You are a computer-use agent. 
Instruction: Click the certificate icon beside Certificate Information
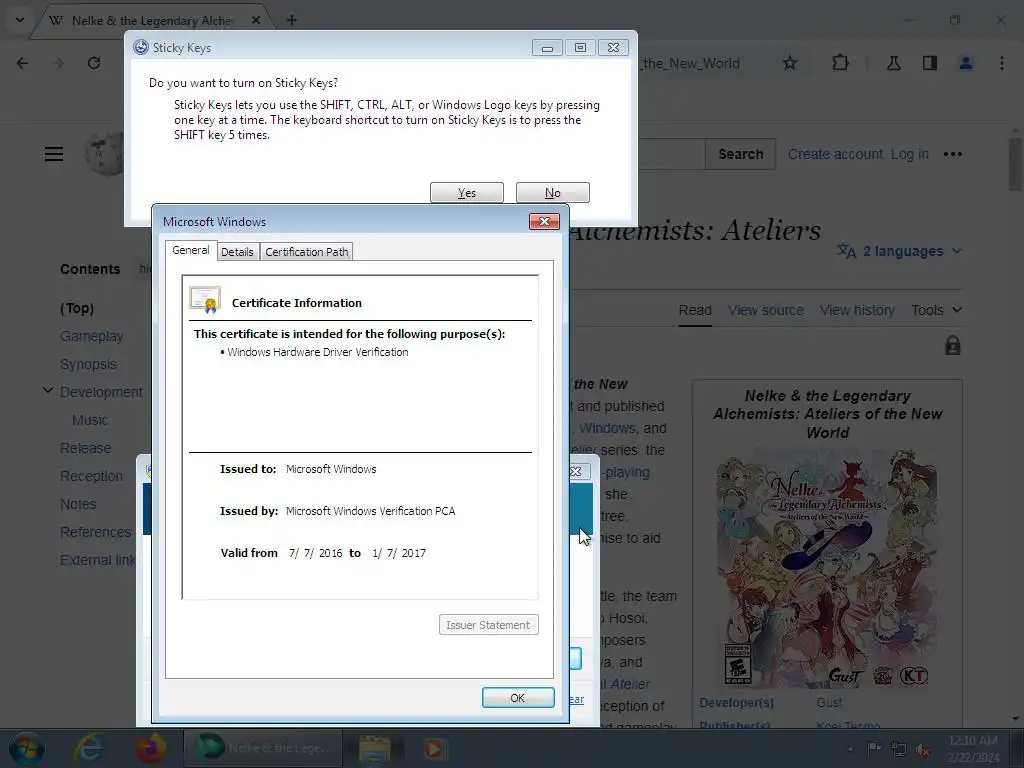(205, 300)
